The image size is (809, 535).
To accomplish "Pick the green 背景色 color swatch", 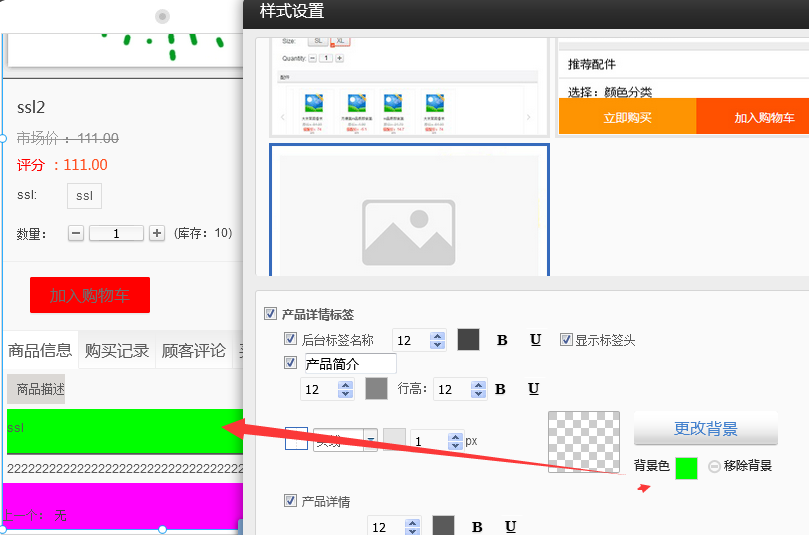I will pos(686,467).
